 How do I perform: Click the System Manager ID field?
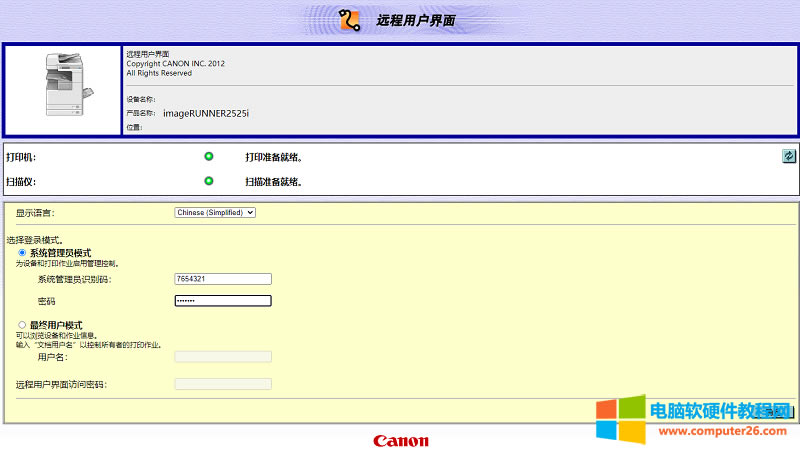223,279
